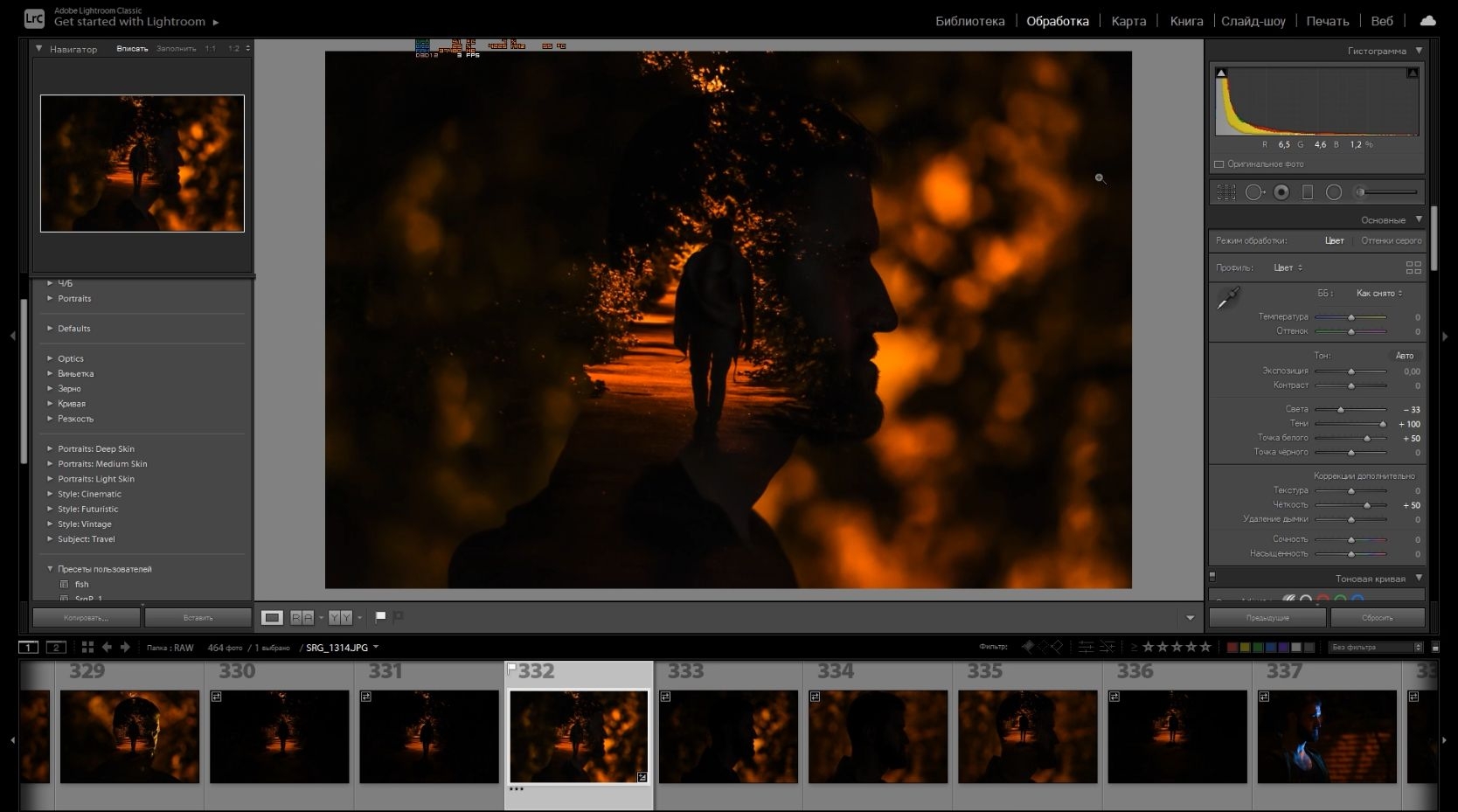Open the profile Цвет dropdown
The width and height of the screenshot is (1458, 812).
pos(1288,267)
